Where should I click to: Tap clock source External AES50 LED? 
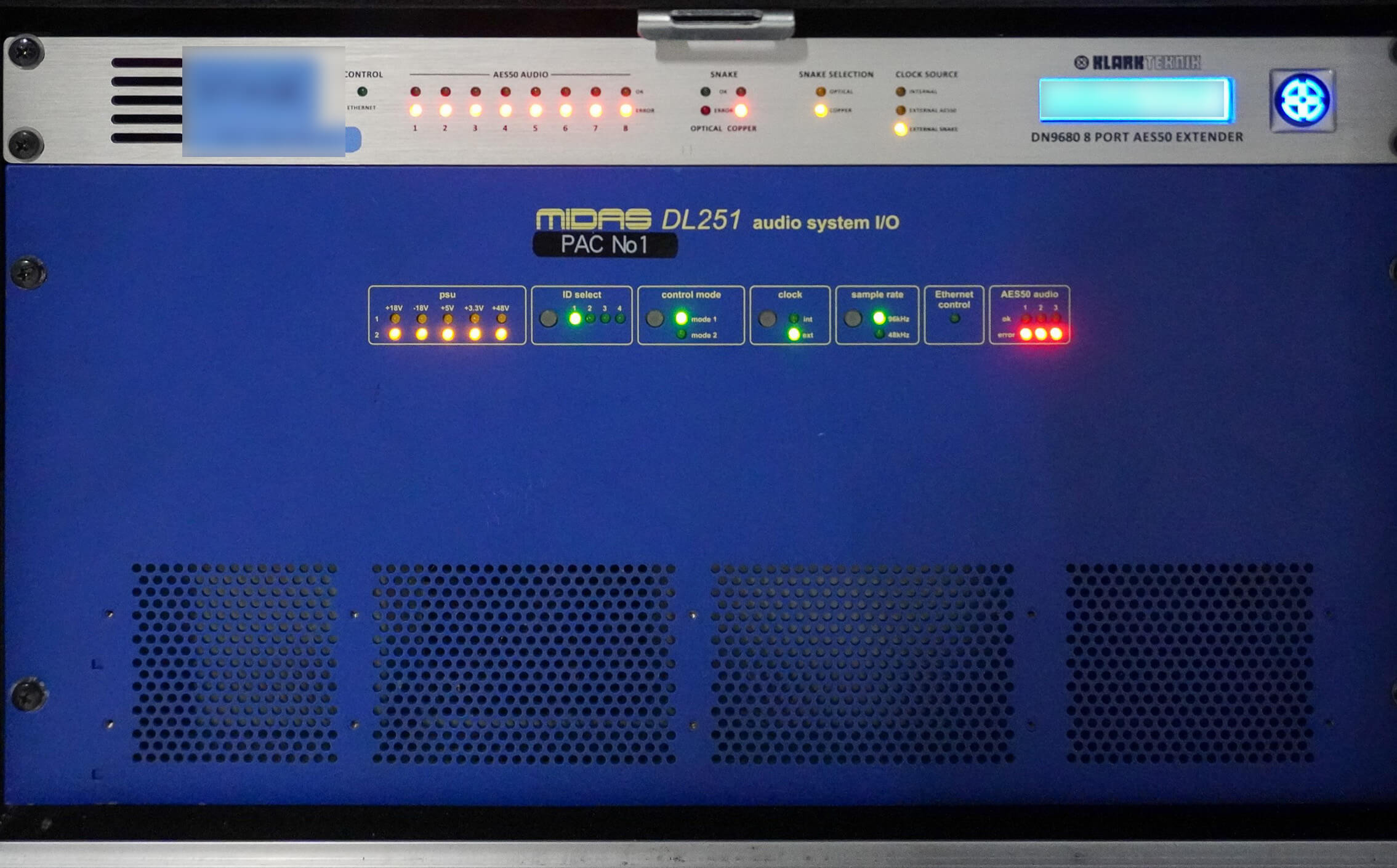point(901,111)
